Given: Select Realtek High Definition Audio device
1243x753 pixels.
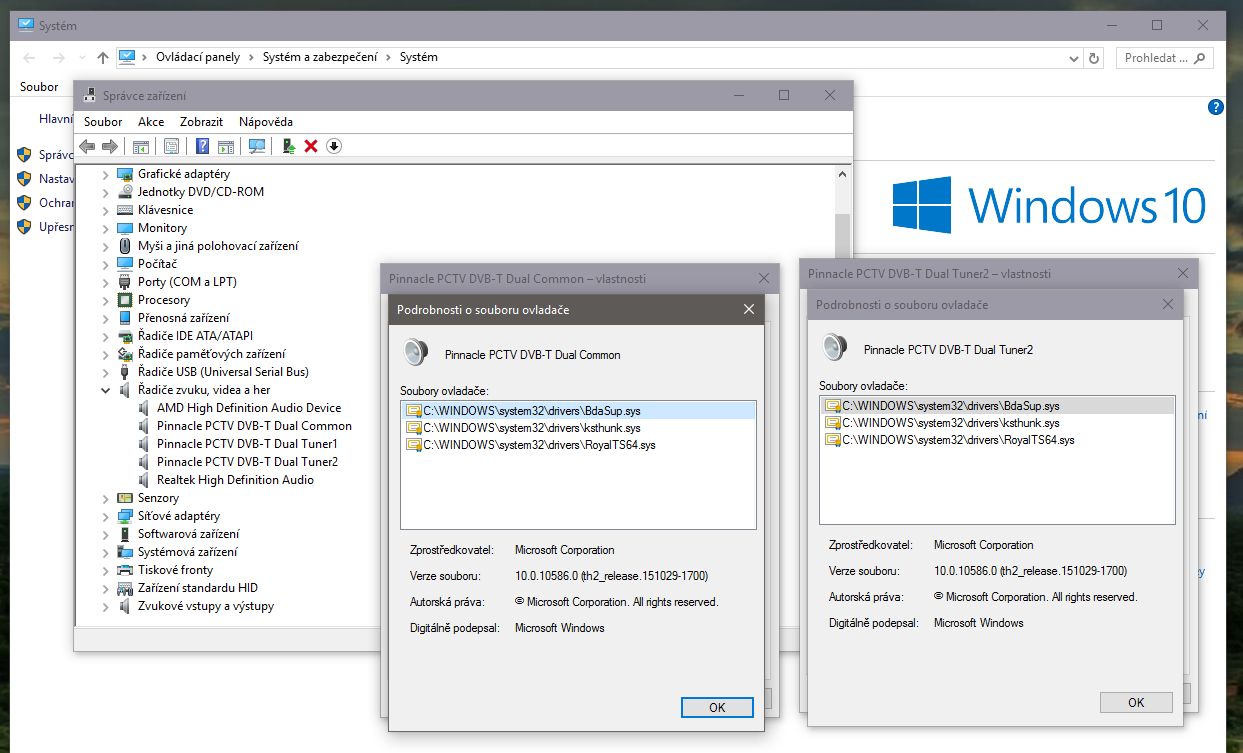Looking at the screenshot, I should pos(235,480).
